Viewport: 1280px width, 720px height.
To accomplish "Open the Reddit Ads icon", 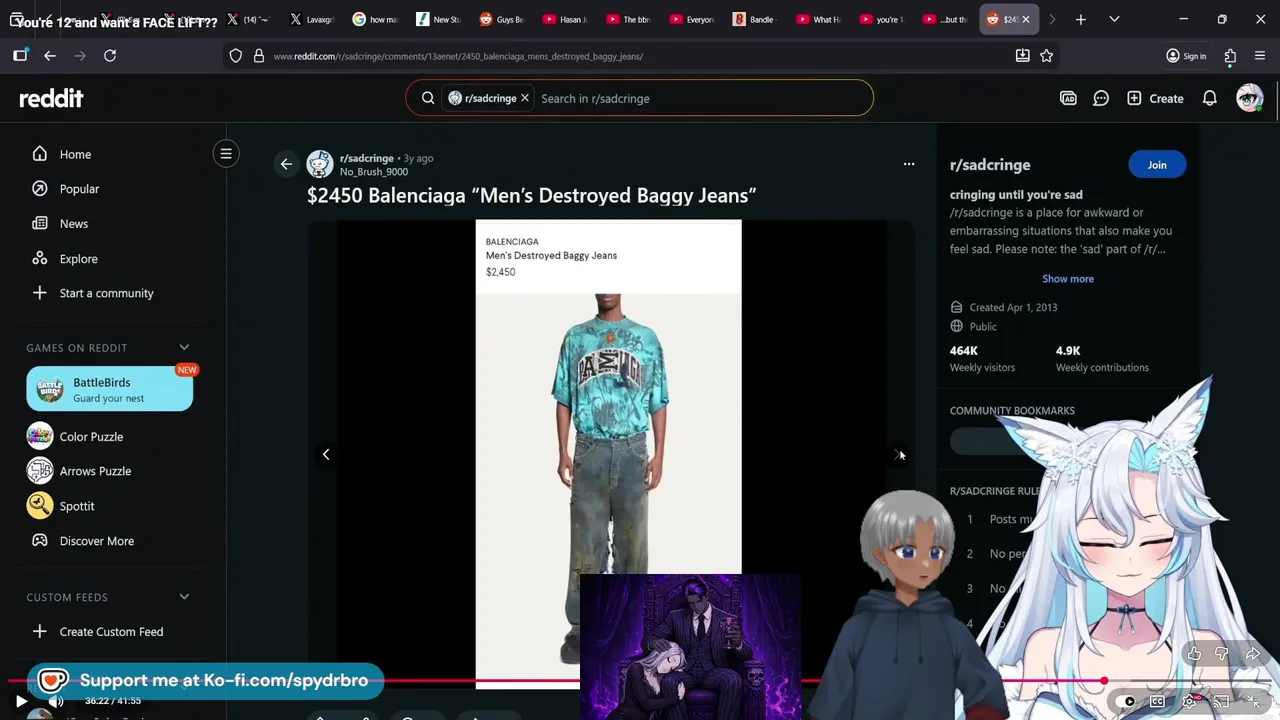I will point(1068,99).
